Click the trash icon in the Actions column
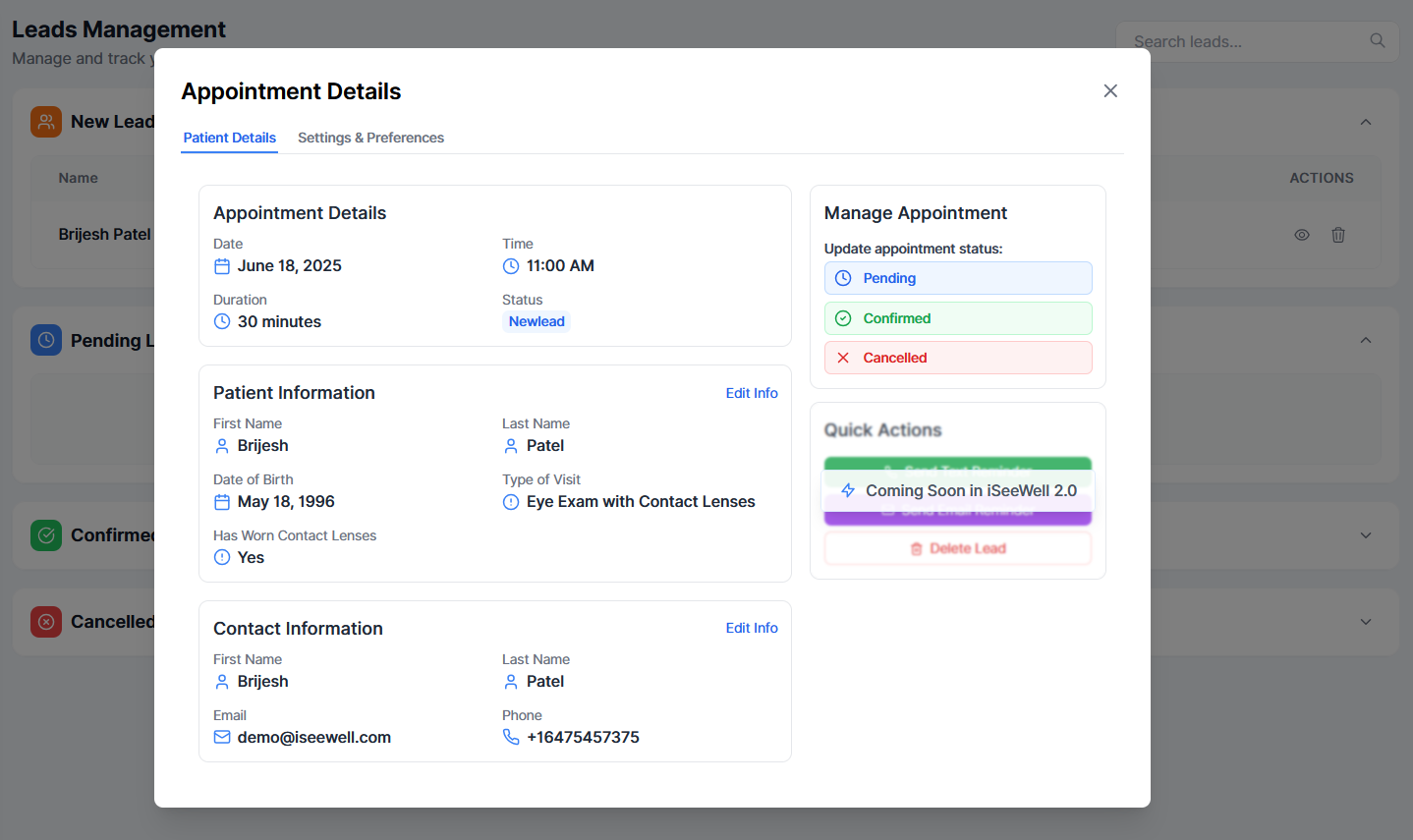The width and height of the screenshot is (1413, 840). coord(1337,235)
